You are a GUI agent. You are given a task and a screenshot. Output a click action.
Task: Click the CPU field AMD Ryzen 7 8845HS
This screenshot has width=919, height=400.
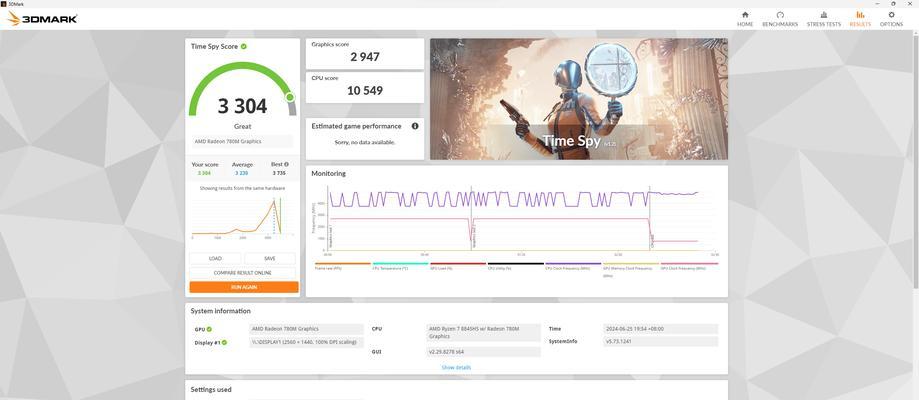pyautogui.click(x=484, y=333)
